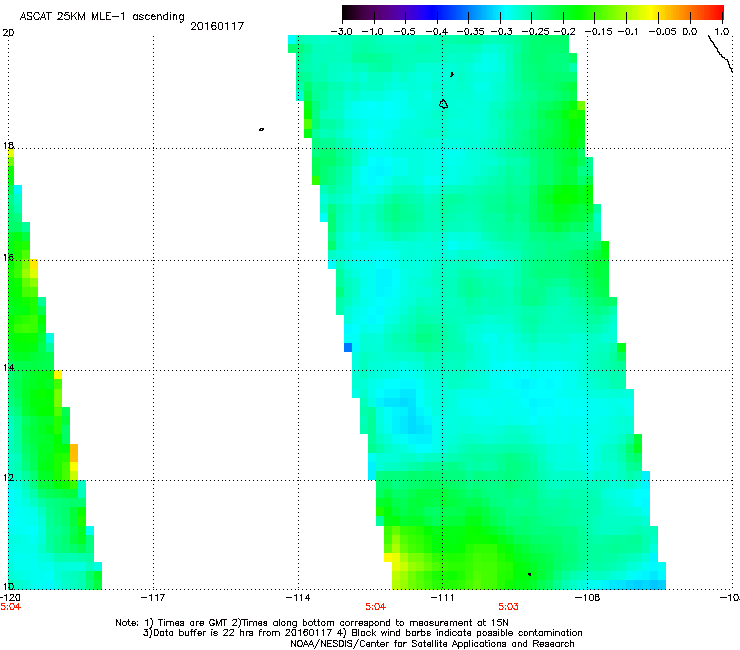Click the note line starting "Note: 1) Times are GMT"
Screen dimensions: 740x650
(312, 623)
